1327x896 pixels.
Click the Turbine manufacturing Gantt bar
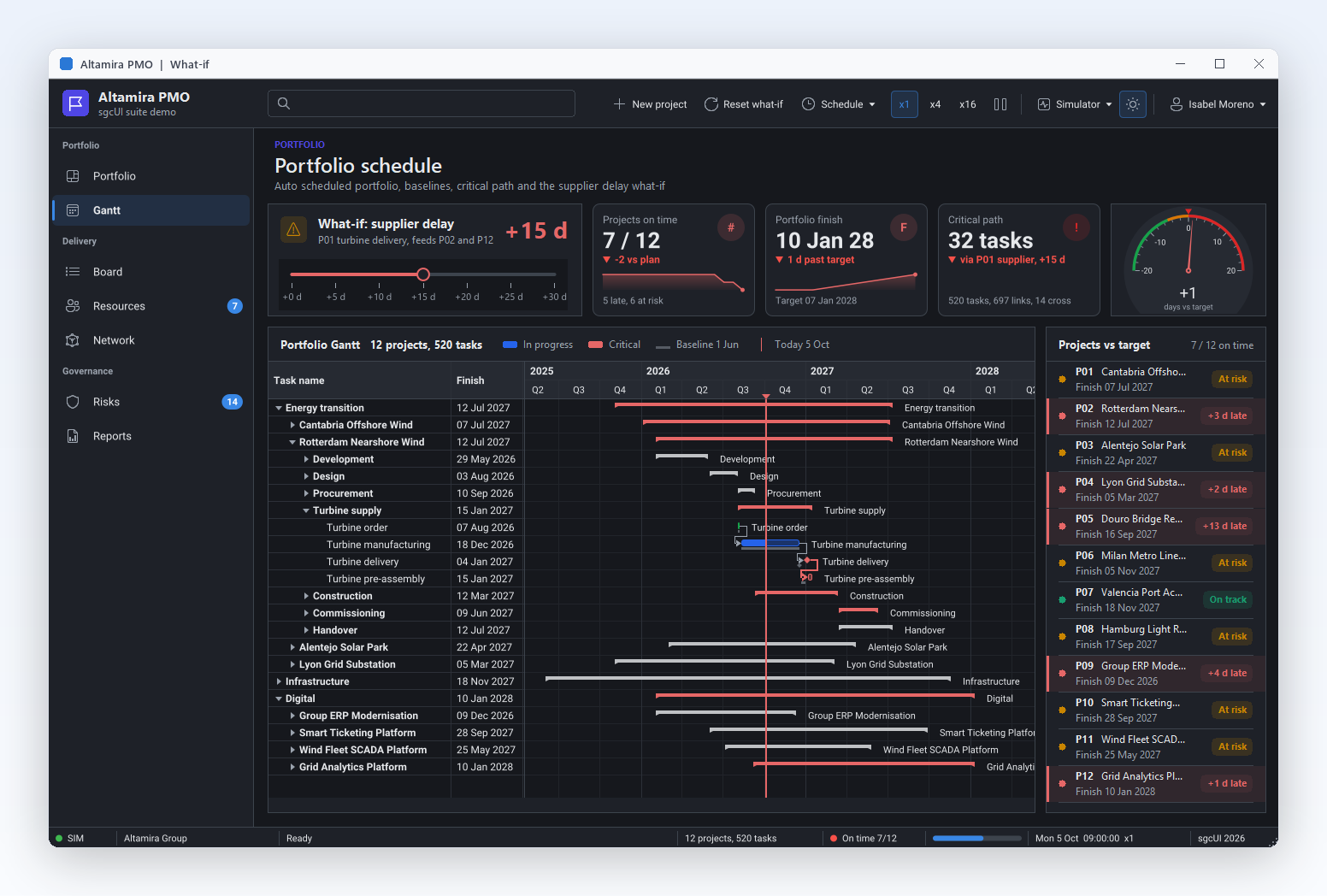[x=770, y=544]
